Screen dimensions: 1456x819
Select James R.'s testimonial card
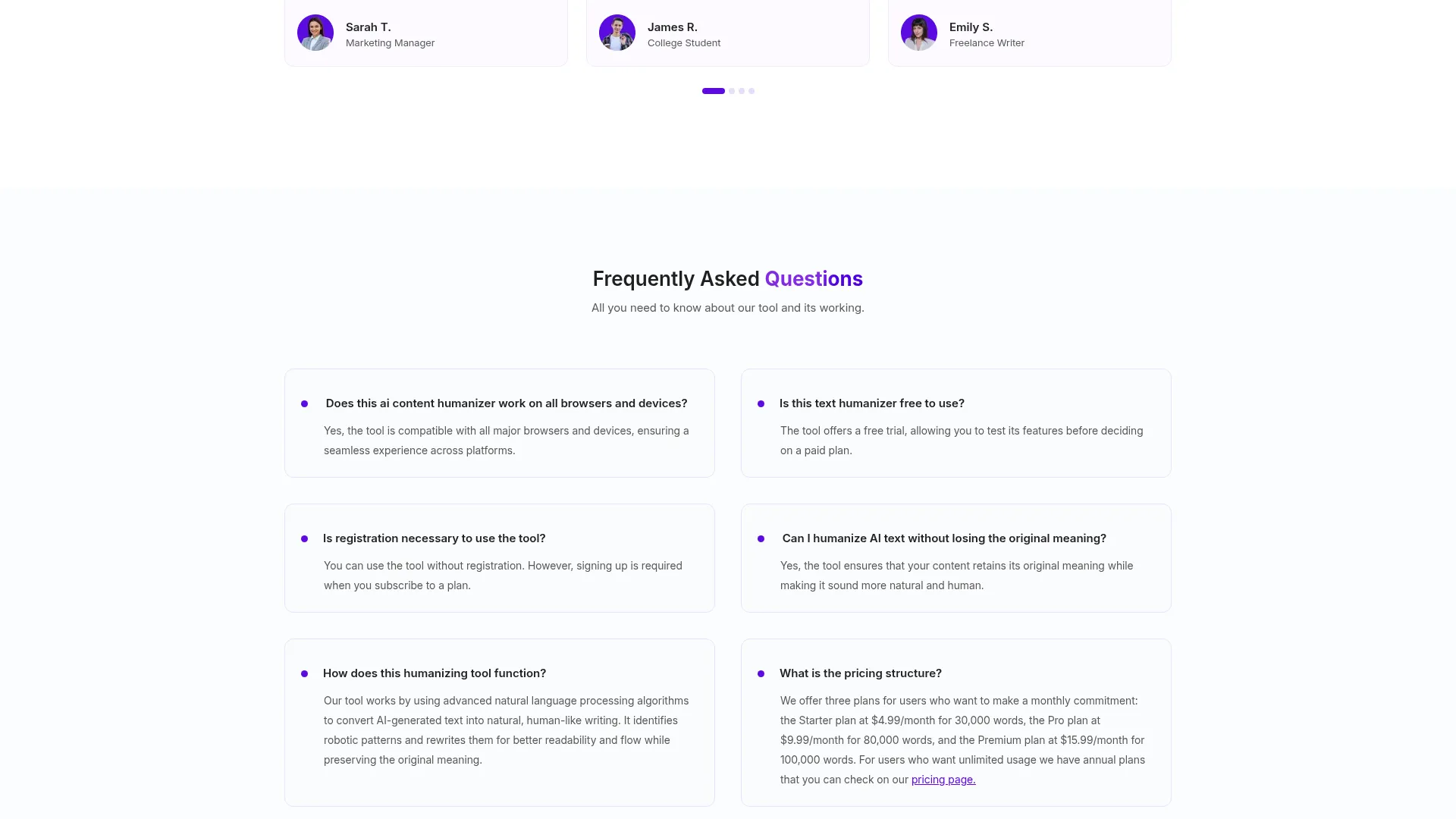pos(727,33)
